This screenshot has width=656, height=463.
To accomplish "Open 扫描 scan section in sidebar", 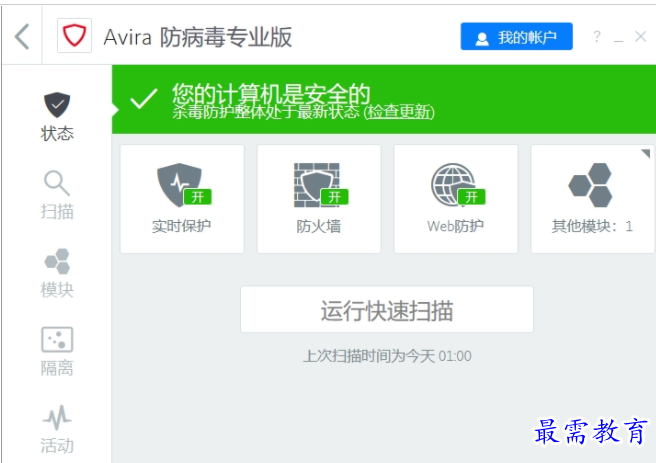I will click(x=57, y=195).
